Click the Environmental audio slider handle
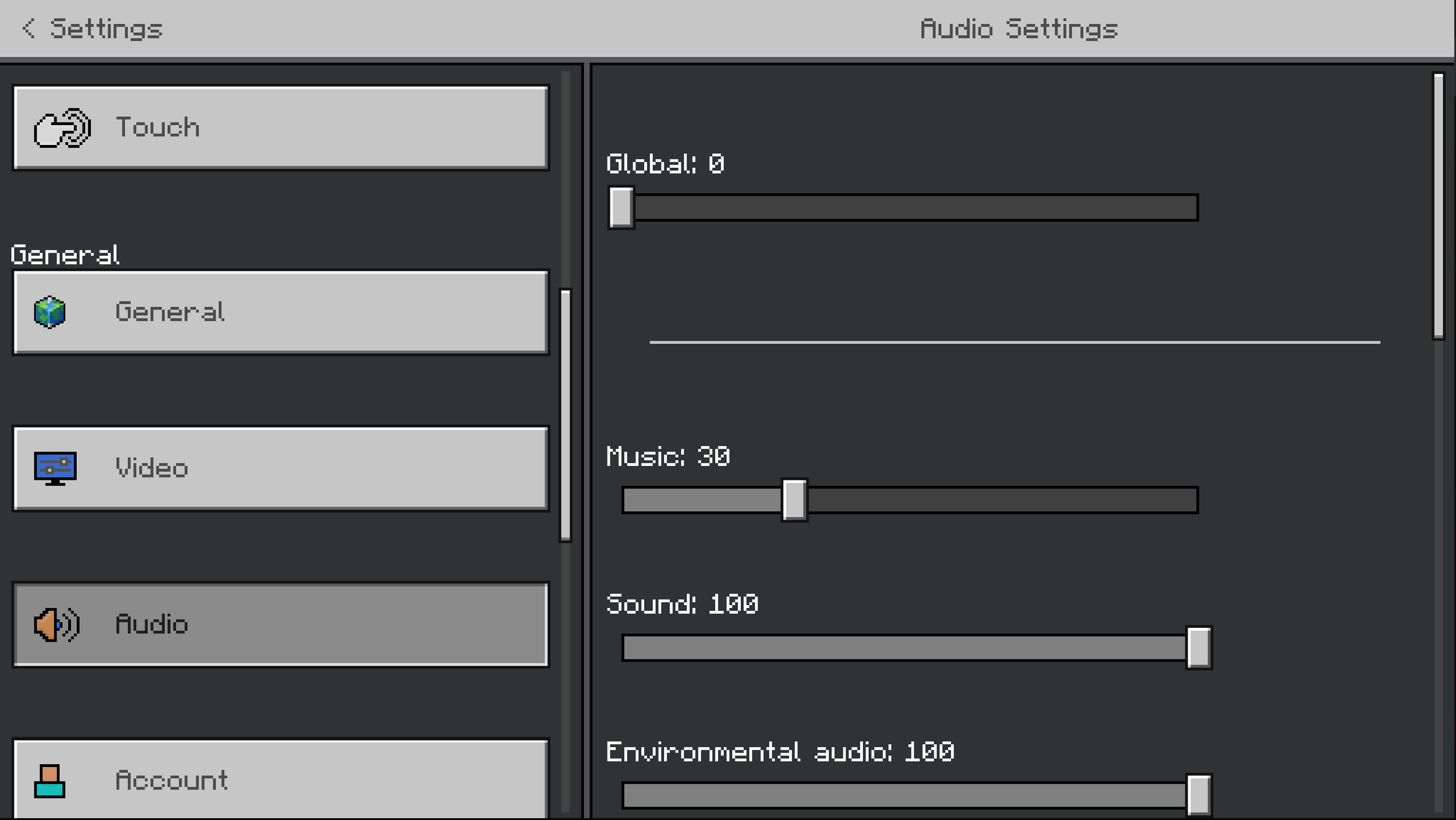Image resolution: width=1456 pixels, height=820 pixels. (x=1199, y=795)
